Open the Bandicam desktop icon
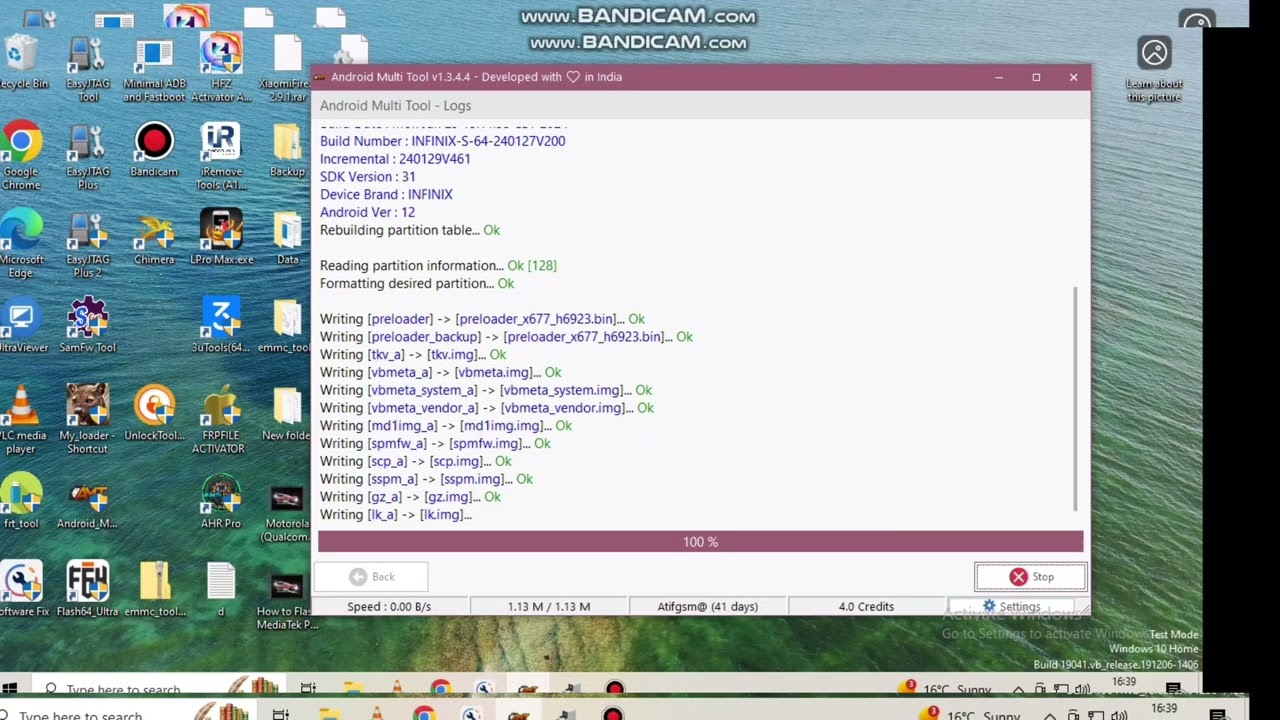 154,151
